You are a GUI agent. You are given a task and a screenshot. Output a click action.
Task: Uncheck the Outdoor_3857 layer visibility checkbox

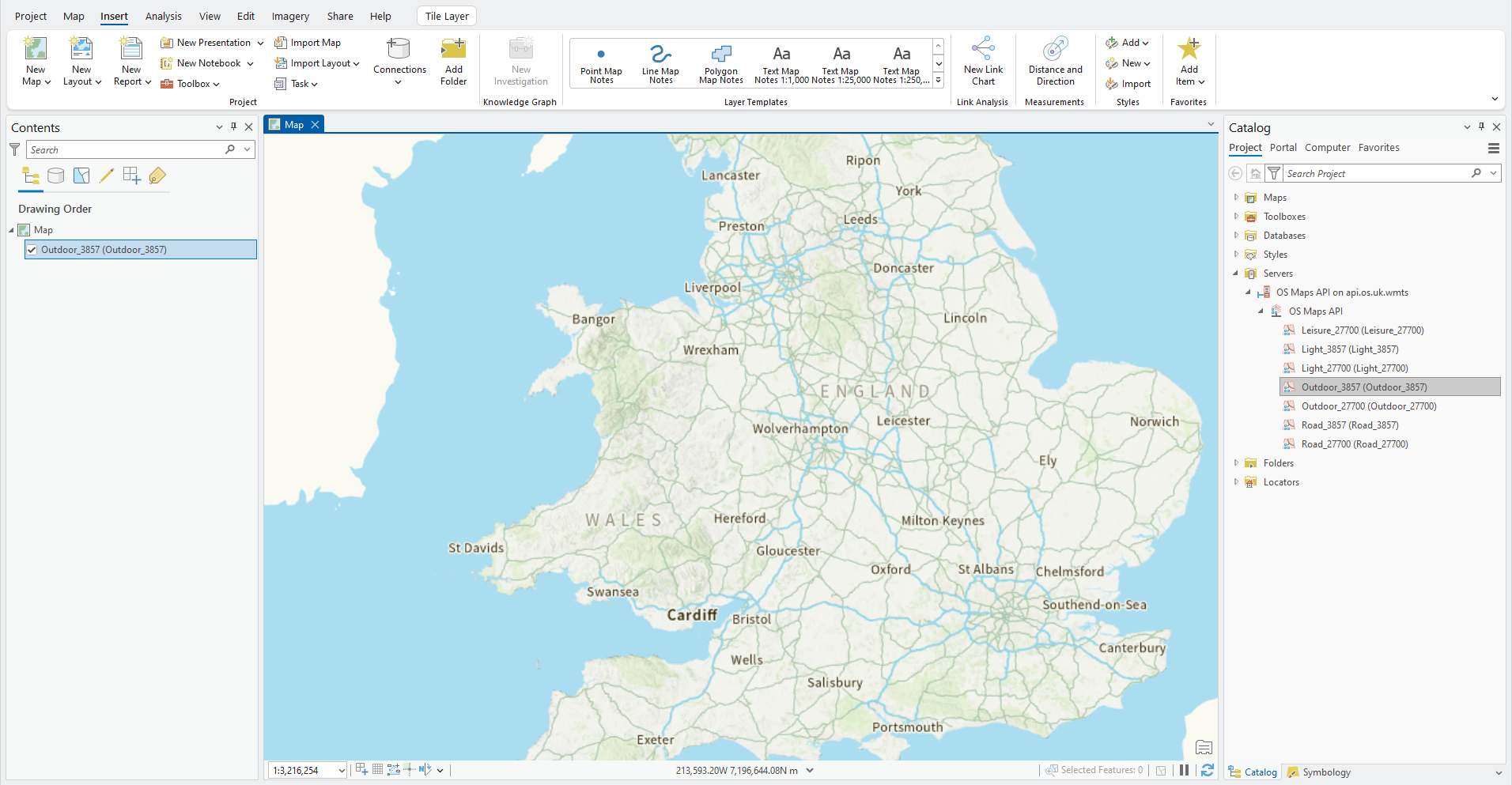(x=32, y=250)
